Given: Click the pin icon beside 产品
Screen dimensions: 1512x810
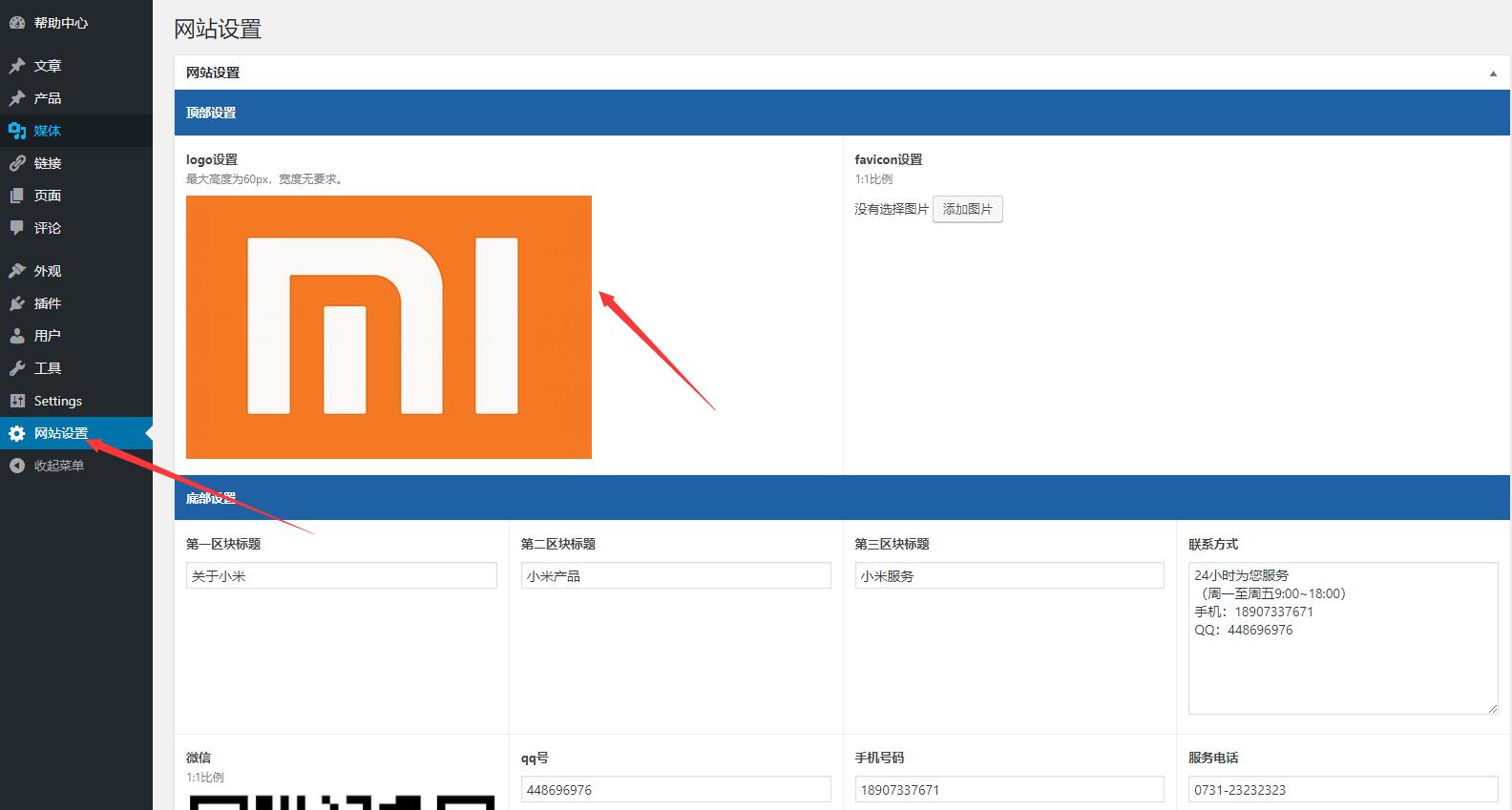Looking at the screenshot, I should pos(17,98).
